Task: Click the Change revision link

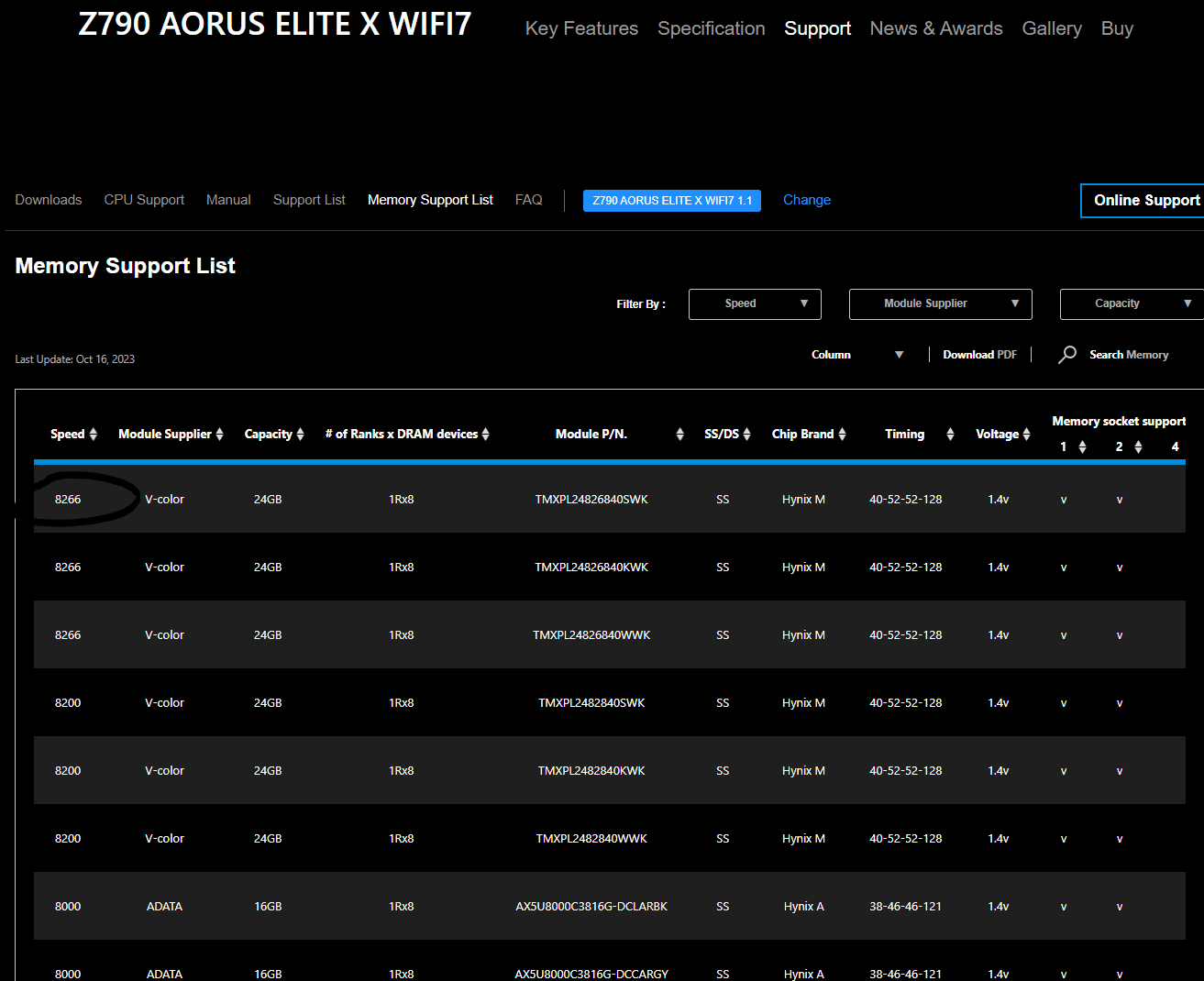Action: pyautogui.click(x=807, y=200)
